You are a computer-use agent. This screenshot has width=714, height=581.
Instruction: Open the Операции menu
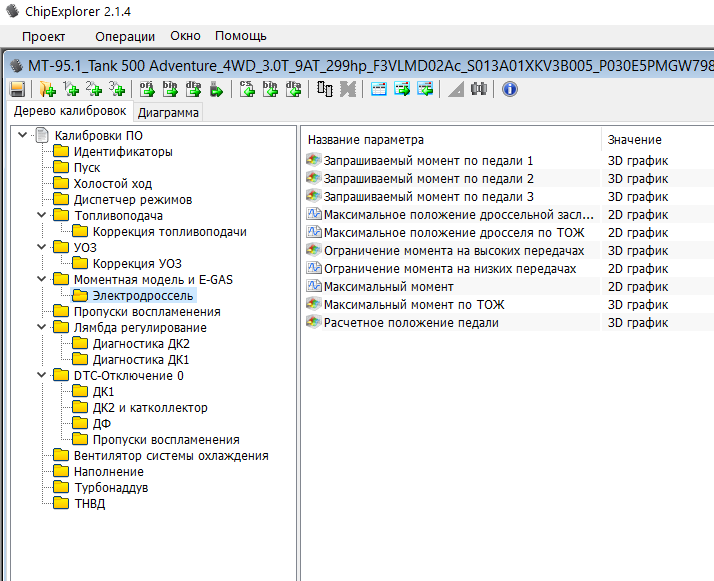(125, 36)
